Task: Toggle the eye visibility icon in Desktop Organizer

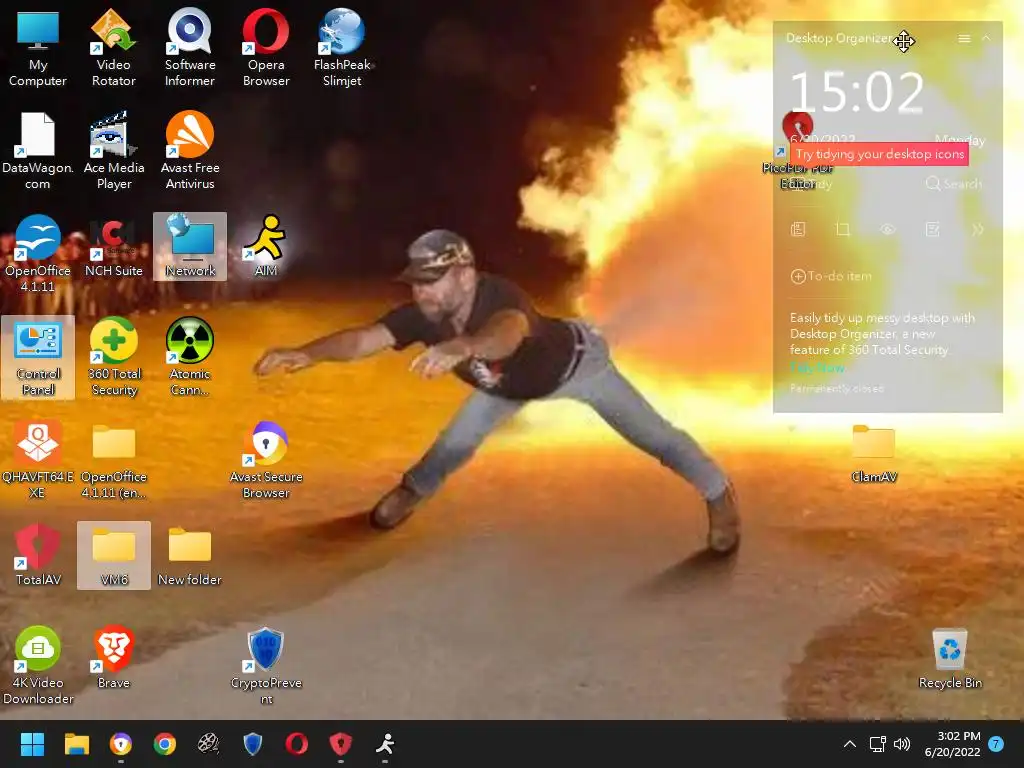Action: 888,229
